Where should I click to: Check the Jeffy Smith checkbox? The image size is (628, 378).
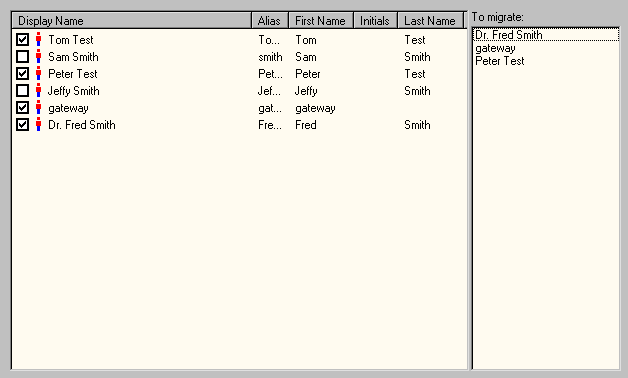(x=22, y=90)
